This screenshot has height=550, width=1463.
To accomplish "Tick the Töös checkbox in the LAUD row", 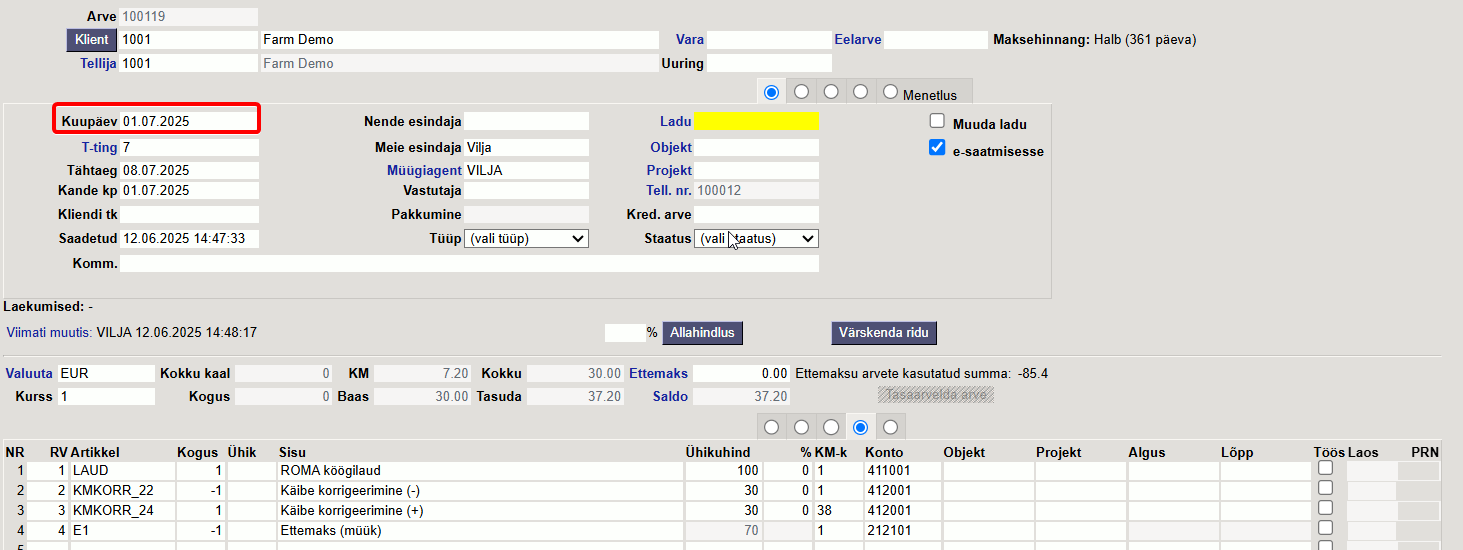I will coord(1325,468).
